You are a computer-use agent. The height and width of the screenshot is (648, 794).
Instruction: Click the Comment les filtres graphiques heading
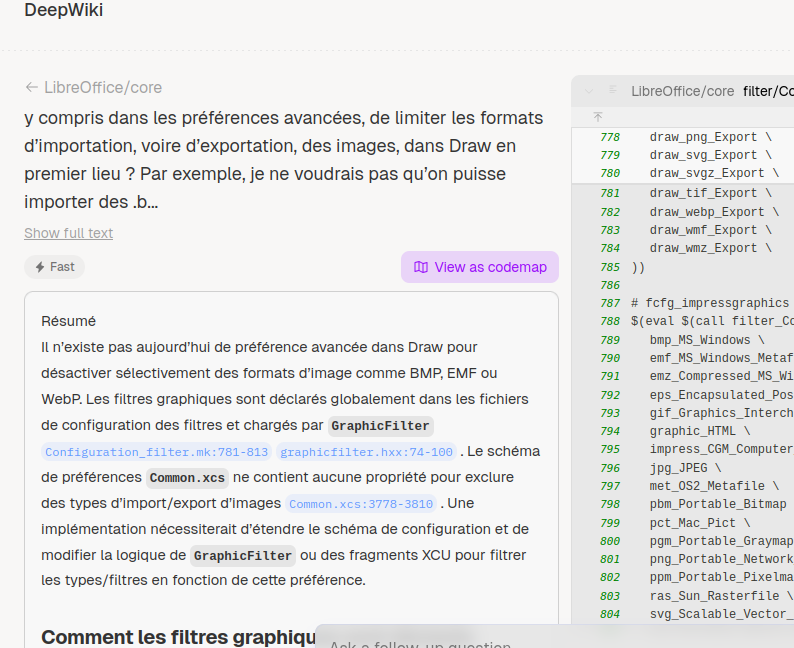pyautogui.click(x=178, y=637)
